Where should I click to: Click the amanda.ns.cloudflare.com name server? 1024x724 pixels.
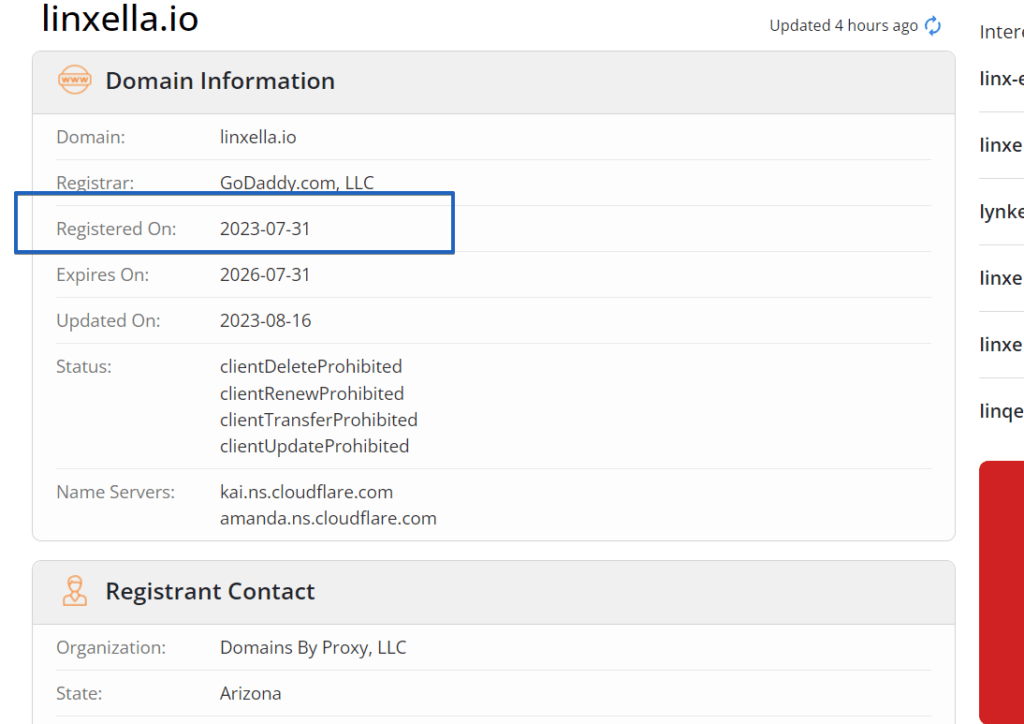pos(328,518)
